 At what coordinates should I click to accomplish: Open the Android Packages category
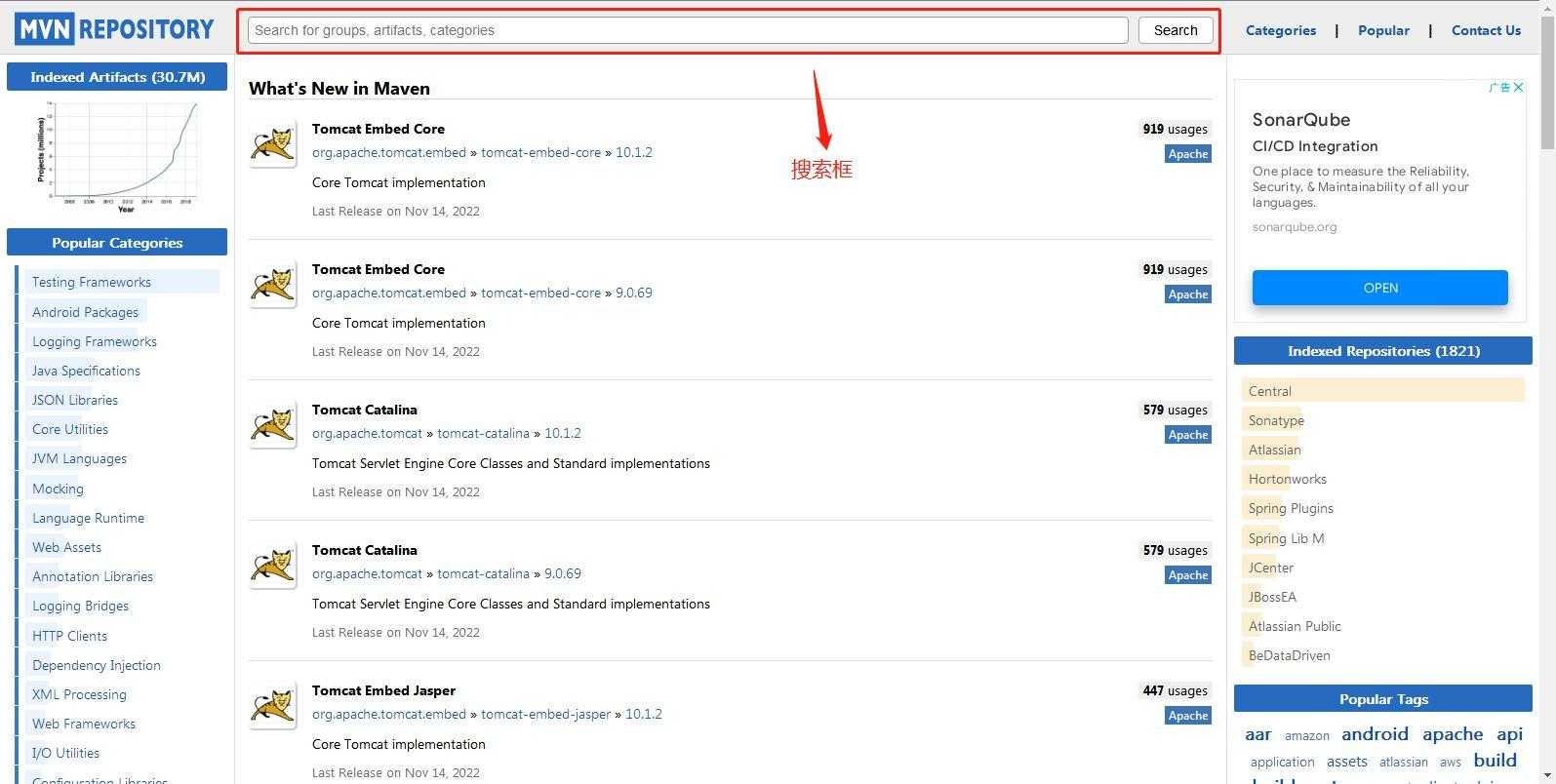[85, 312]
